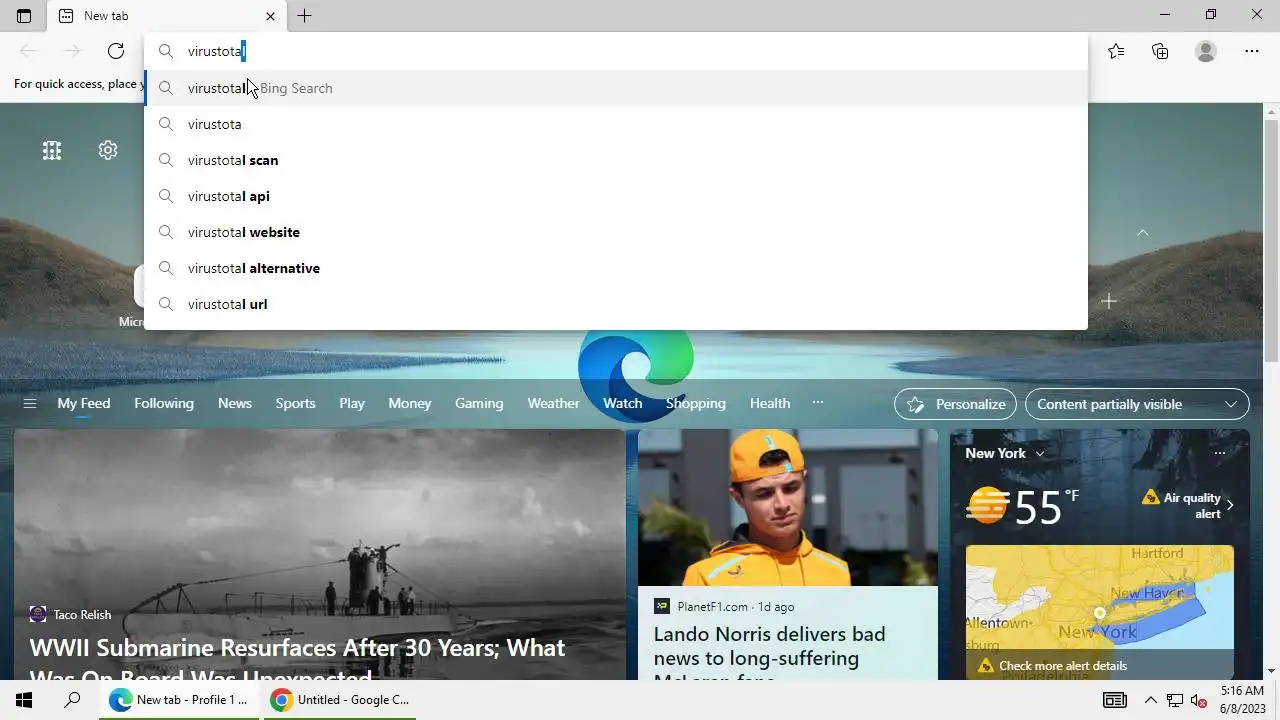This screenshot has height=720, width=1280.
Task: Open the touch keyboard tray icon
Action: click(1114, 700)
